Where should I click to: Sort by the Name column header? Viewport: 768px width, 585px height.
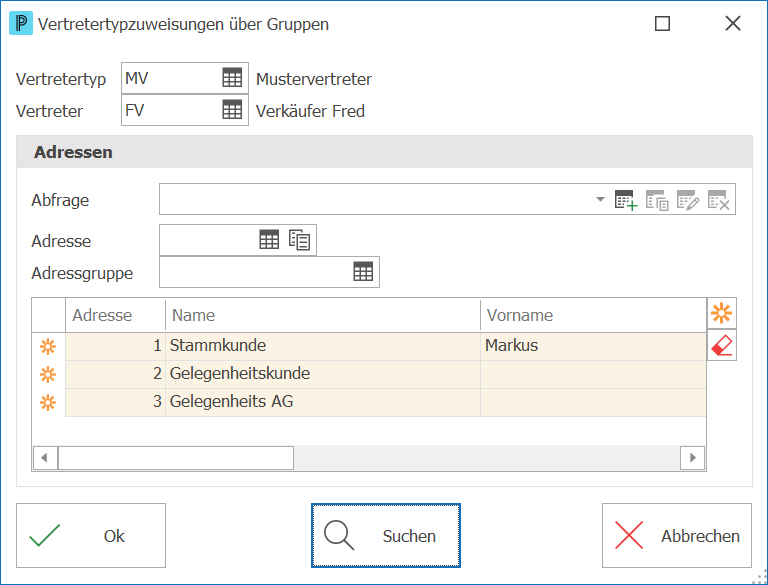pos(323,315)
